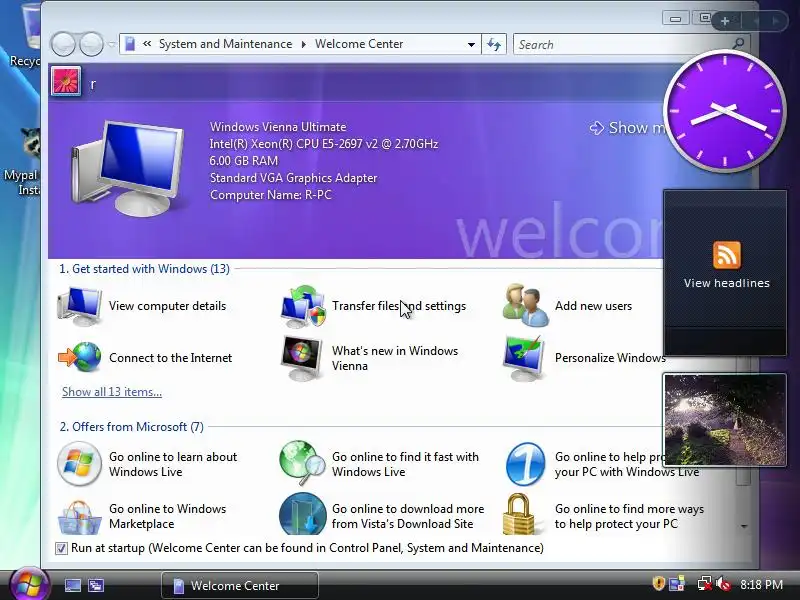
Task: Click Get started with Windows section header
Action: (144, 269)
